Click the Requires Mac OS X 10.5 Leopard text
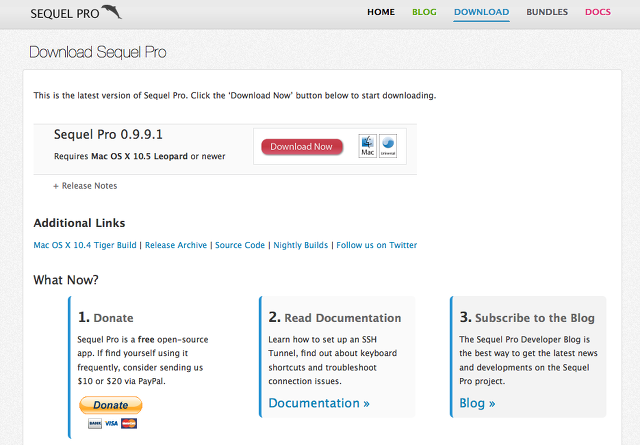Image resolution: width=640 pixels, height=445 pixels. tap(140, 156)
